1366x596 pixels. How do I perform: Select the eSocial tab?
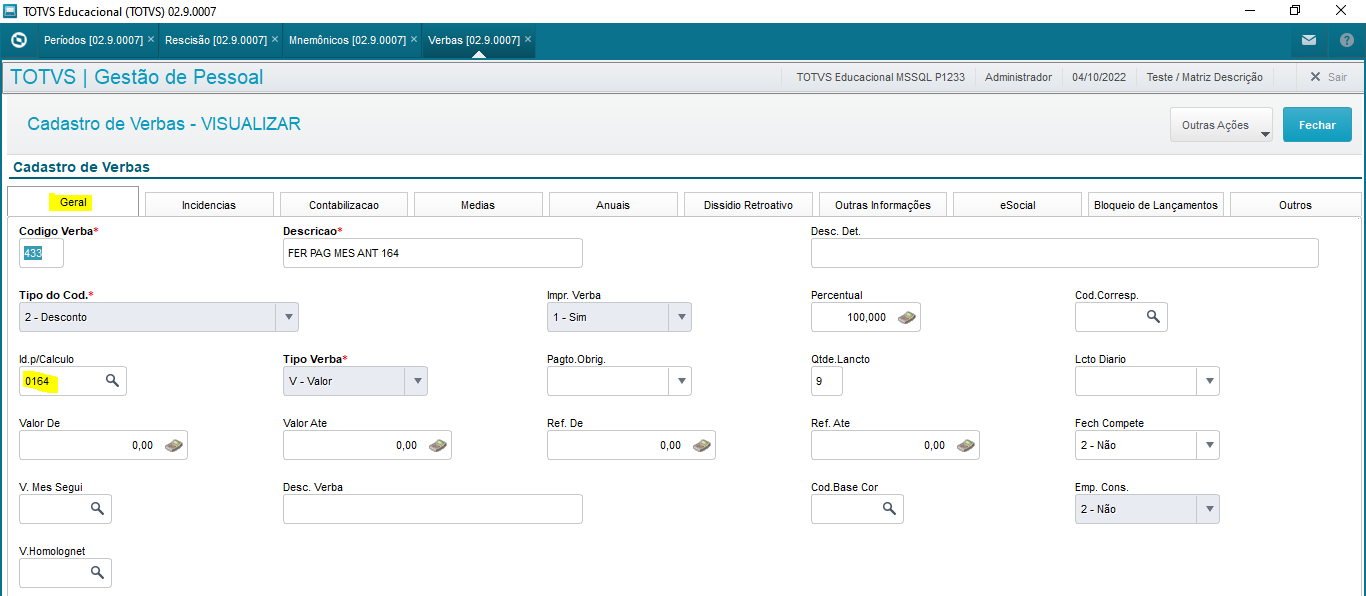coord(1018,205)
